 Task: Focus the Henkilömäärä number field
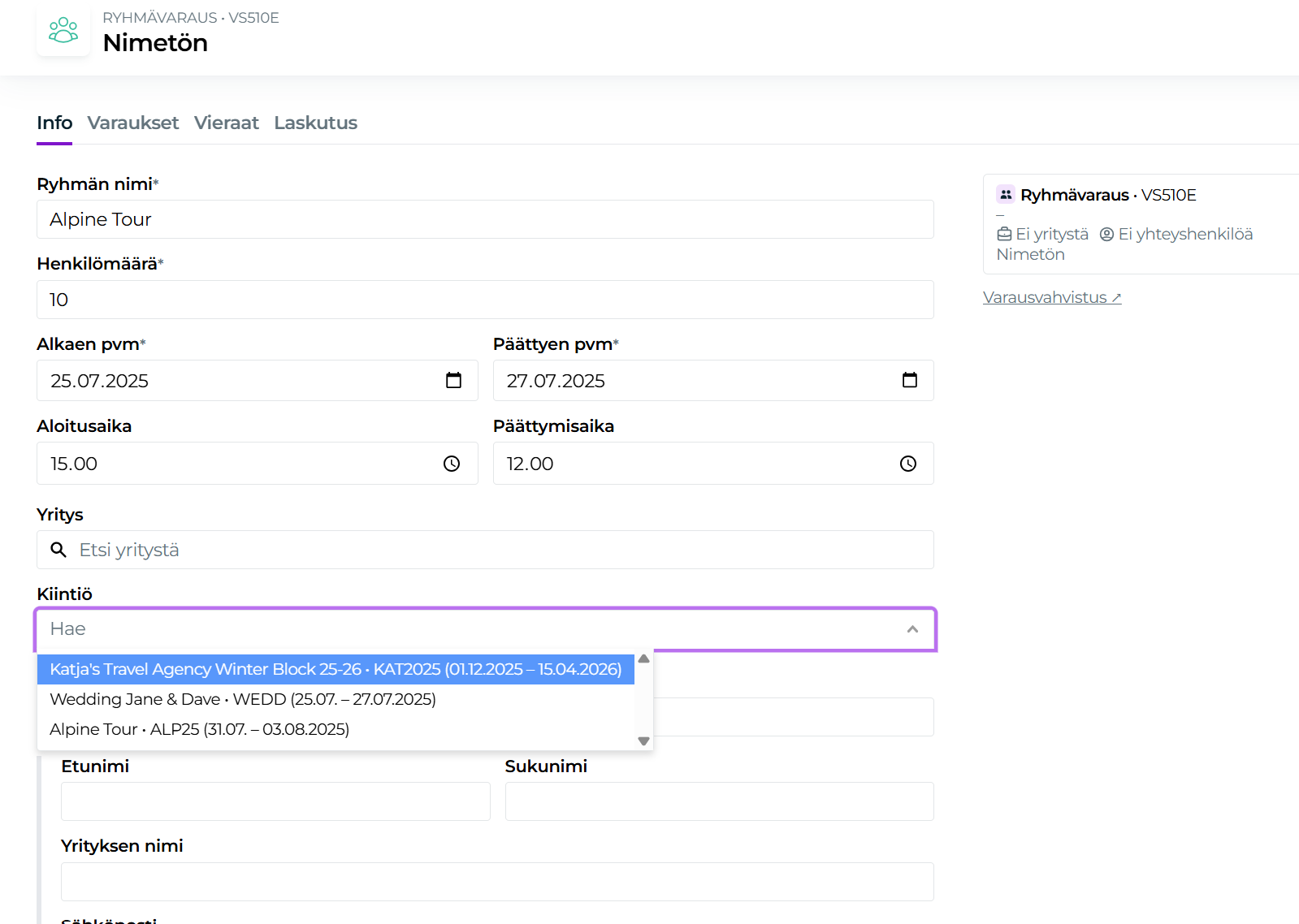pyautogui.click(x=485, y=300)
